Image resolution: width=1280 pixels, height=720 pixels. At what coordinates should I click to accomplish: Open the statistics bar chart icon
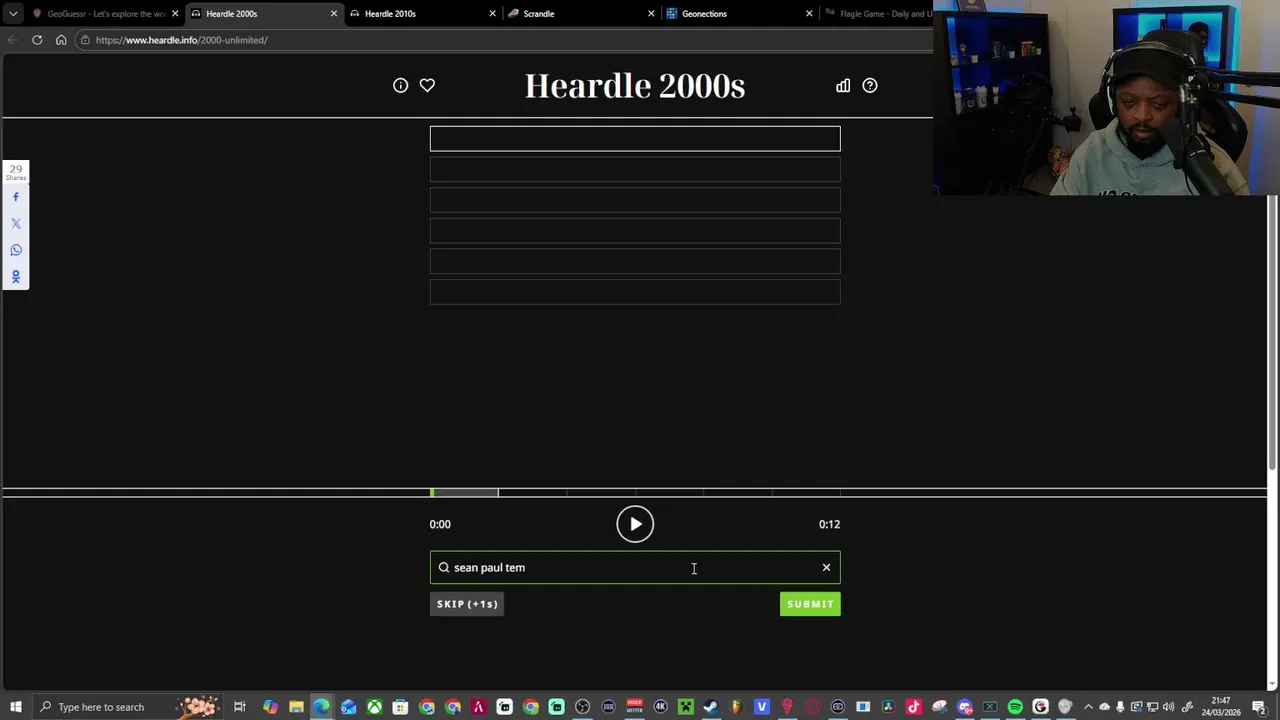click(x=843, y=86)
